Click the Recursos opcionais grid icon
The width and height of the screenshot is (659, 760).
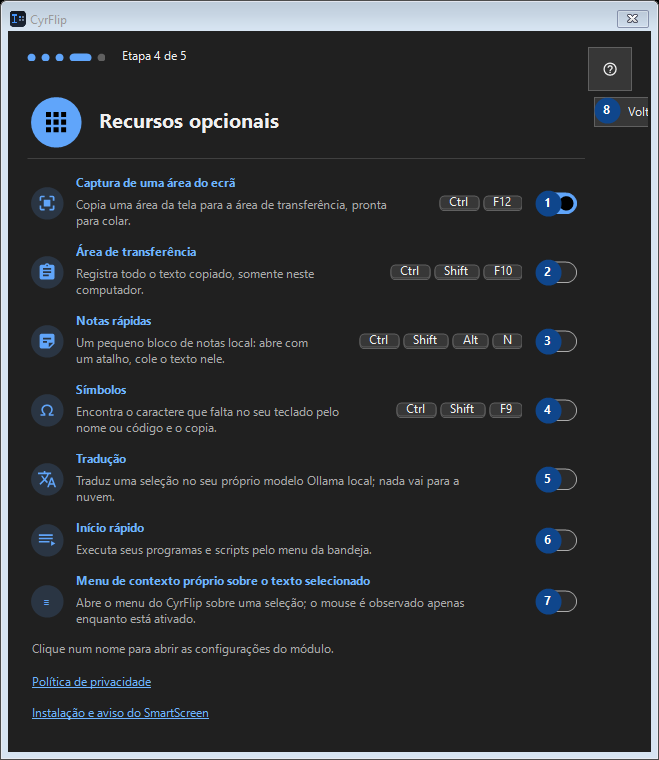(x=56, y=122)
